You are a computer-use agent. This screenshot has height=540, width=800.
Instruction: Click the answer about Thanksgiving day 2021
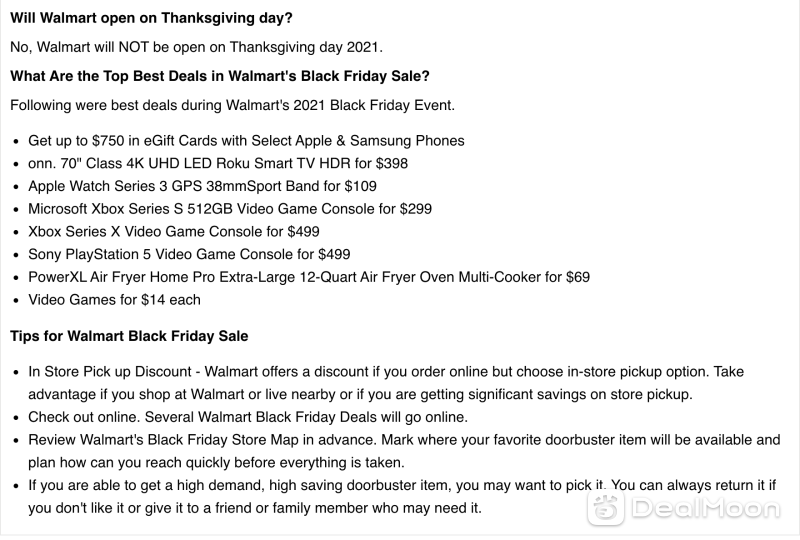pos(196,47)
